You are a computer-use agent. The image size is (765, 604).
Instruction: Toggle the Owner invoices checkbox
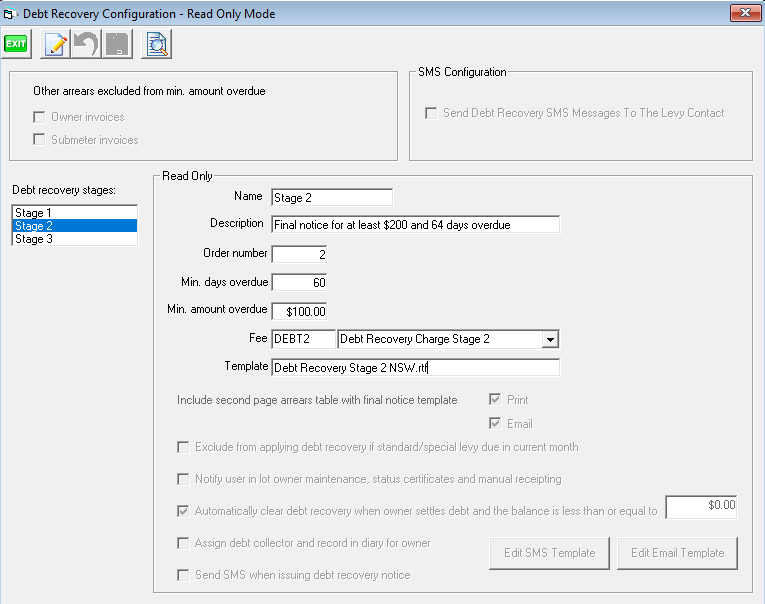coord(39,117)
